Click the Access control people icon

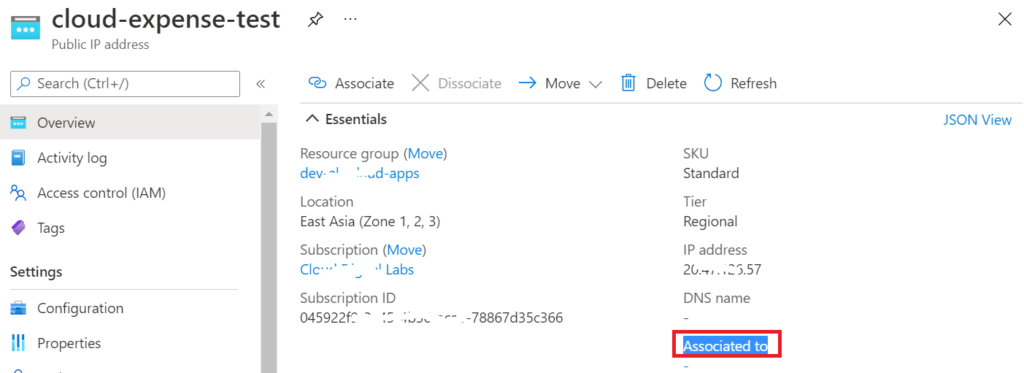pos(18,193)
